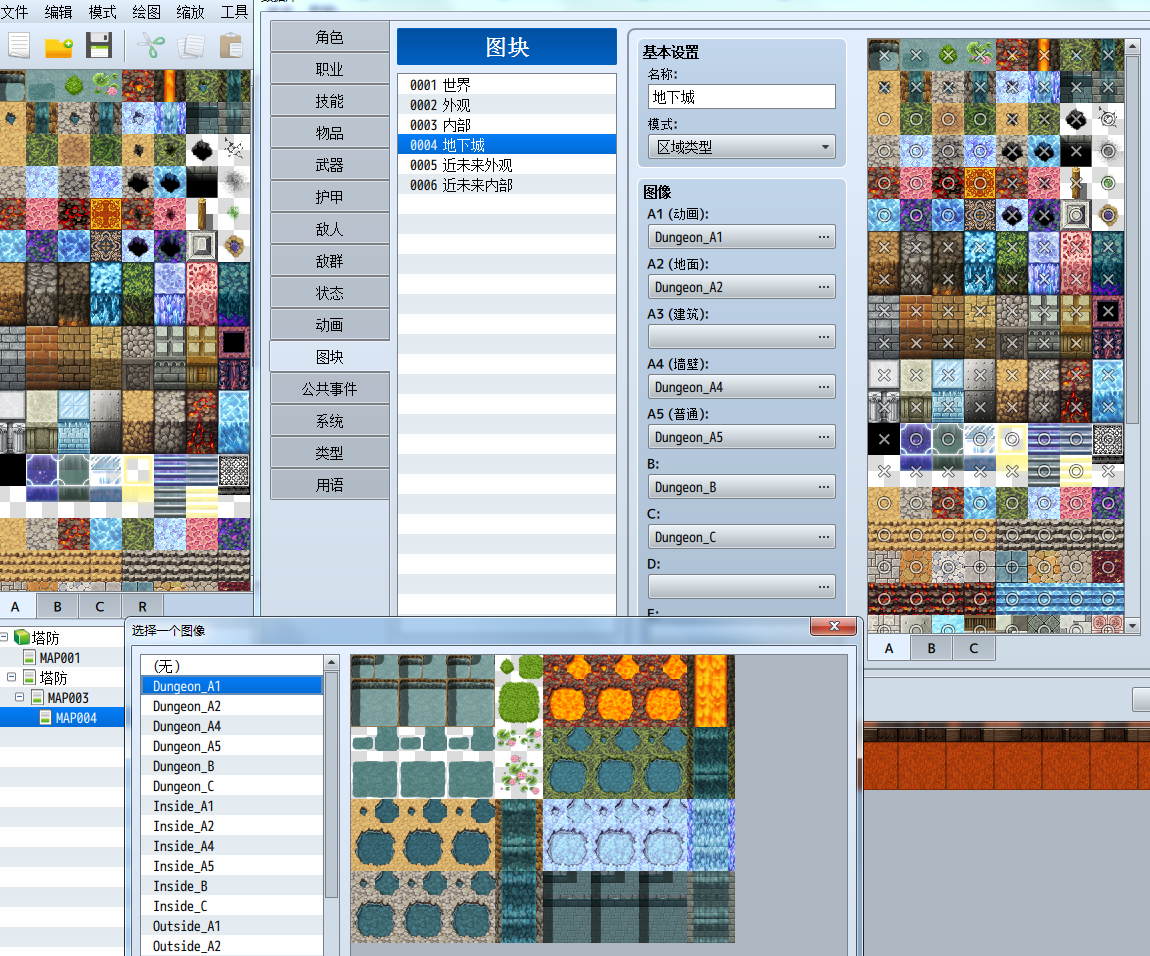The width and height of the screenshot is (1150, 956).
Task: Switch to the 公共事件 database tab
Action: [x=329, y=389]
